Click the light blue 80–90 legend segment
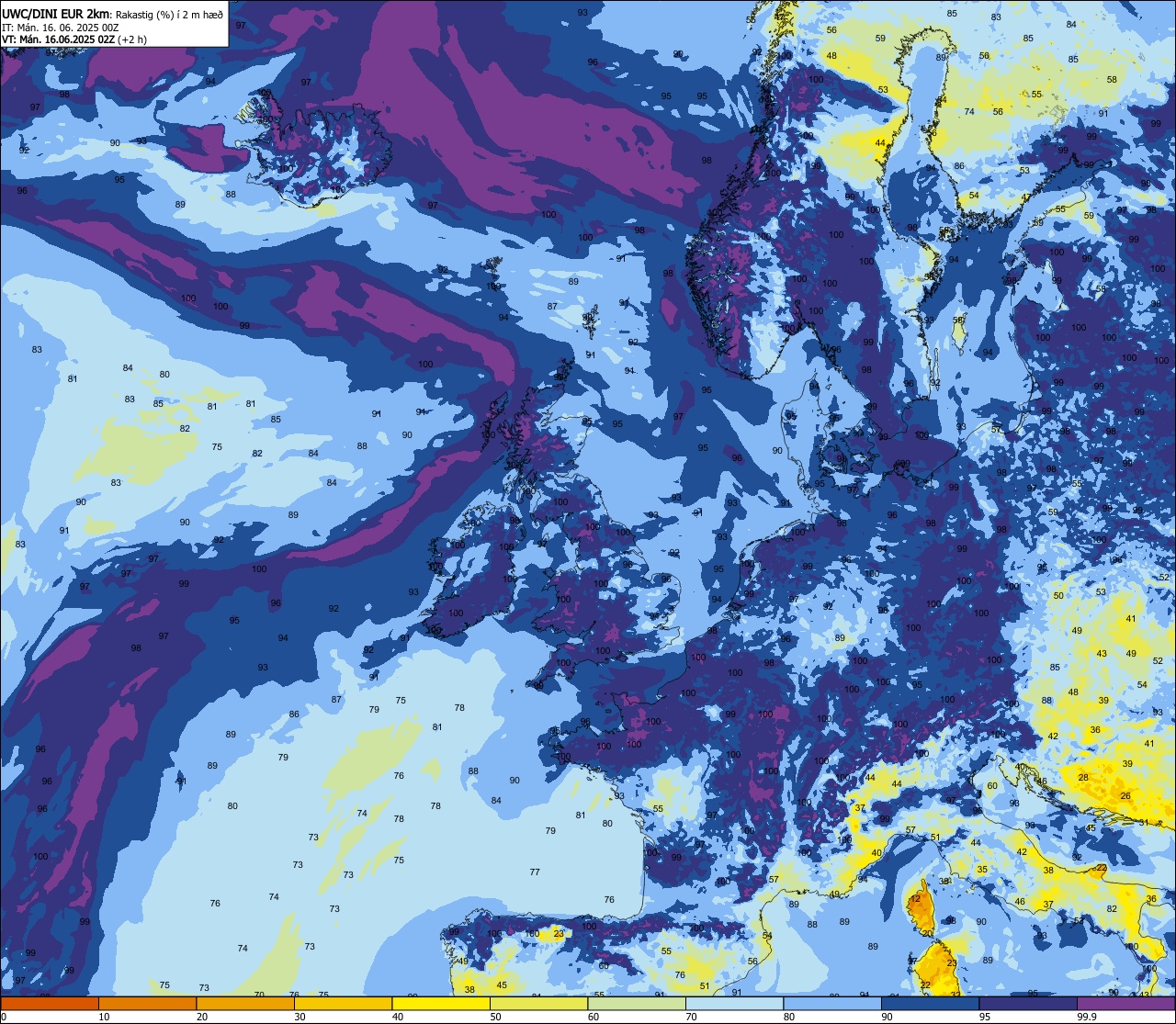Image resolution: width=1176 pixels, height=1024 pixels. [832, 1003]
